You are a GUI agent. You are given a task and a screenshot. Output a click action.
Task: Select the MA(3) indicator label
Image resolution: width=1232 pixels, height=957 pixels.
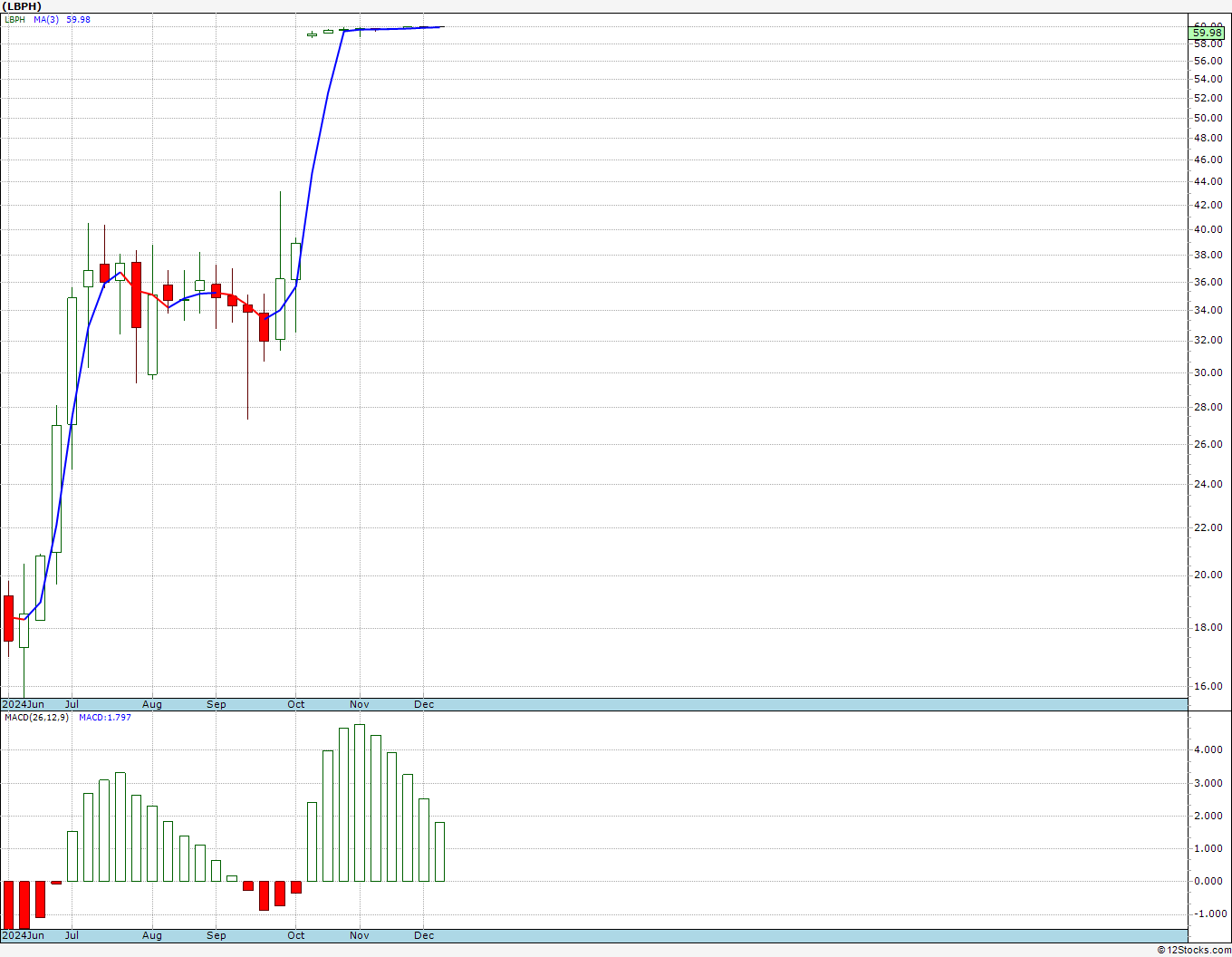(46, 19)
